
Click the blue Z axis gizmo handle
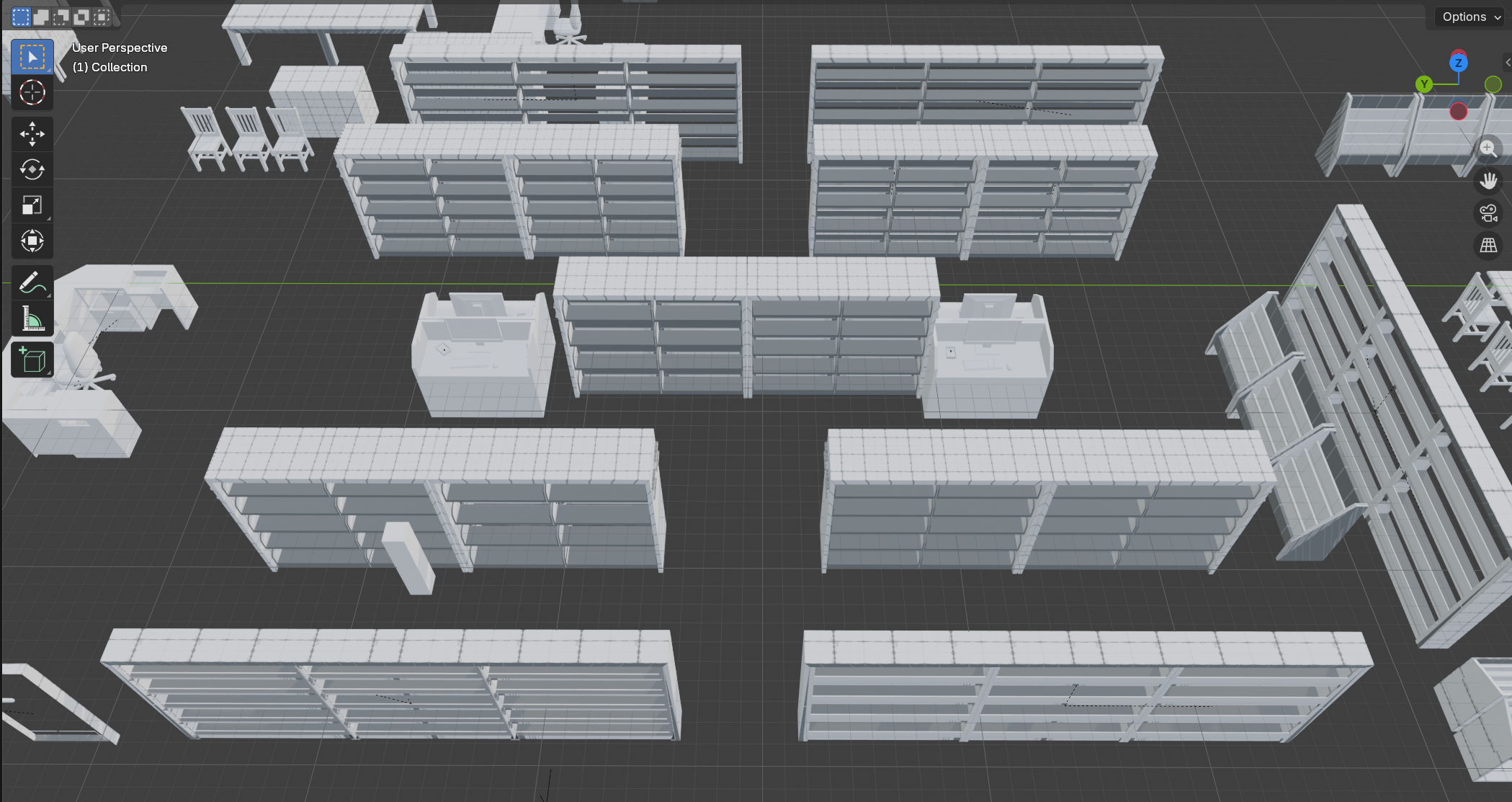pos(1459,63)
